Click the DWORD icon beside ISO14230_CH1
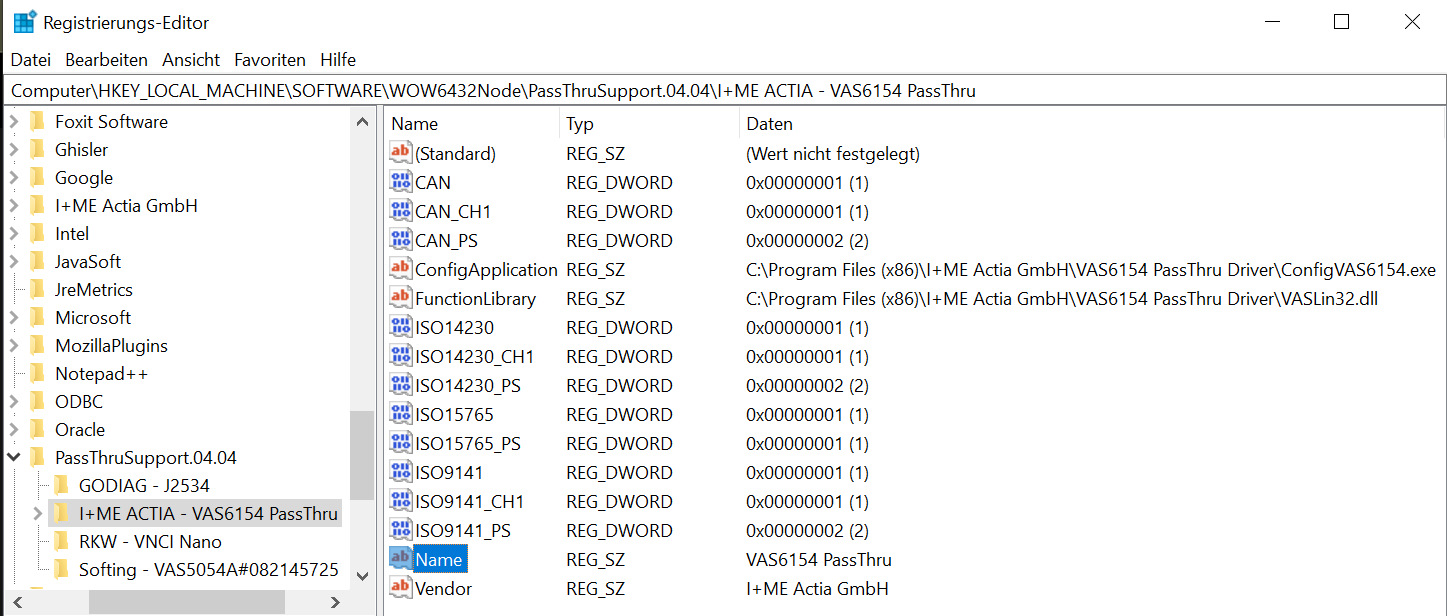This screenshot has height=616, width=1447. pyautogui.click(x=401, y=356)
